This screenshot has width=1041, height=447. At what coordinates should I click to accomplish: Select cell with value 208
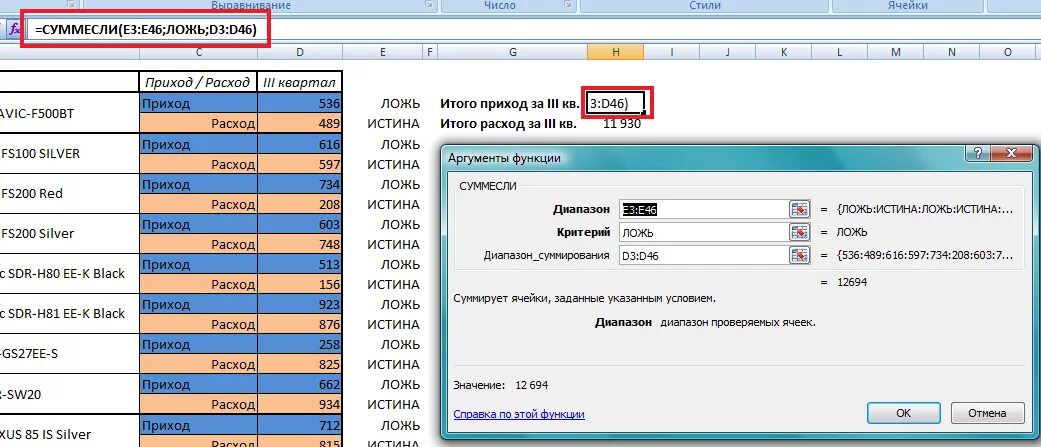tap(299, 203)
